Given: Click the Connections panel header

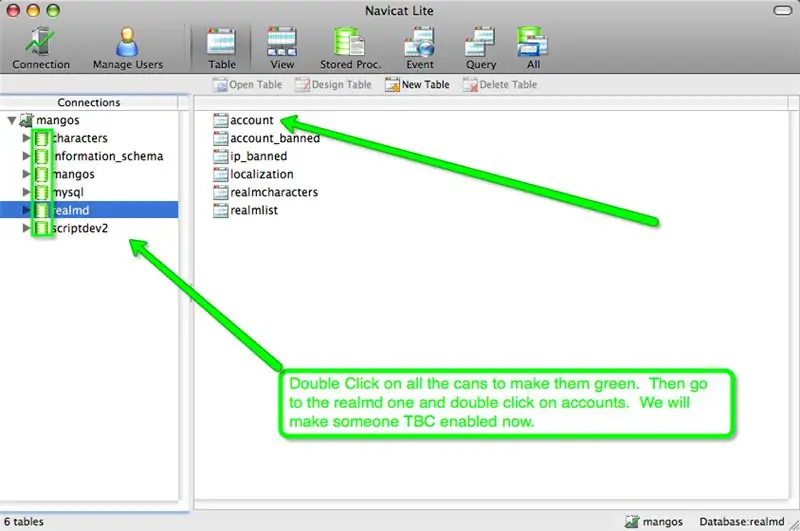Looking at the screenshot, I should 89,103.
